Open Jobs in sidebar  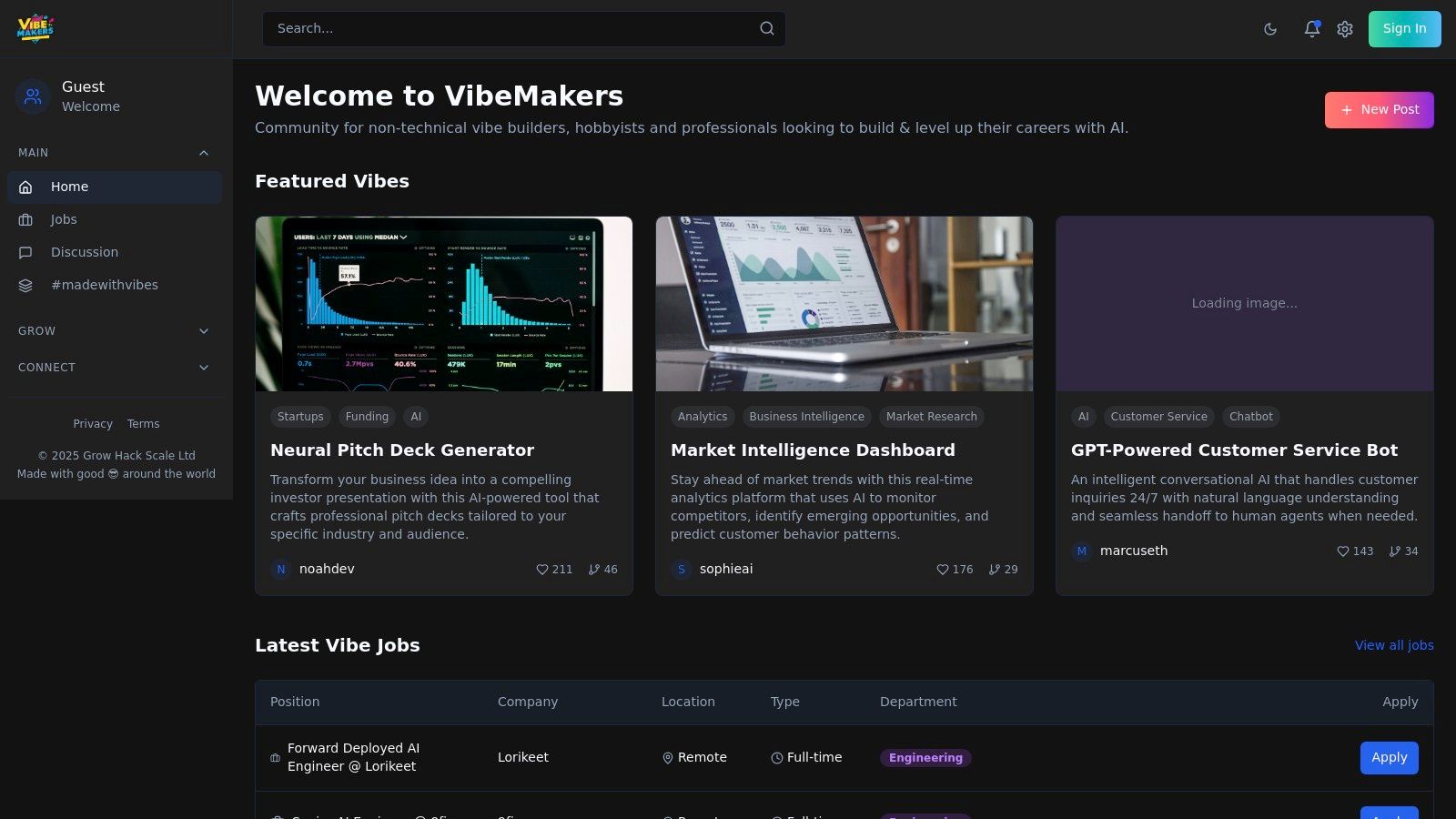click(115, 219)
